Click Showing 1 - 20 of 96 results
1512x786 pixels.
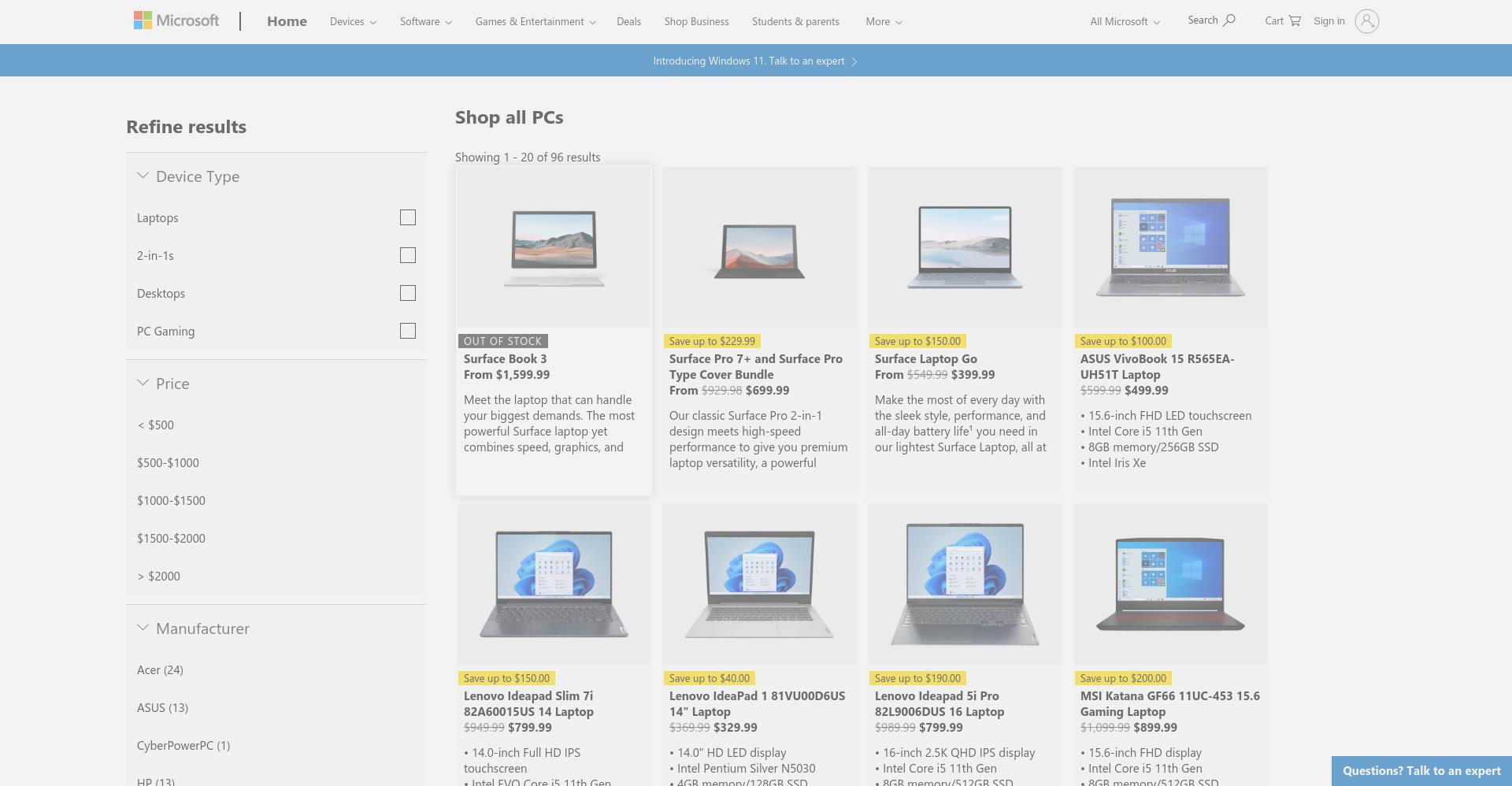528,158
